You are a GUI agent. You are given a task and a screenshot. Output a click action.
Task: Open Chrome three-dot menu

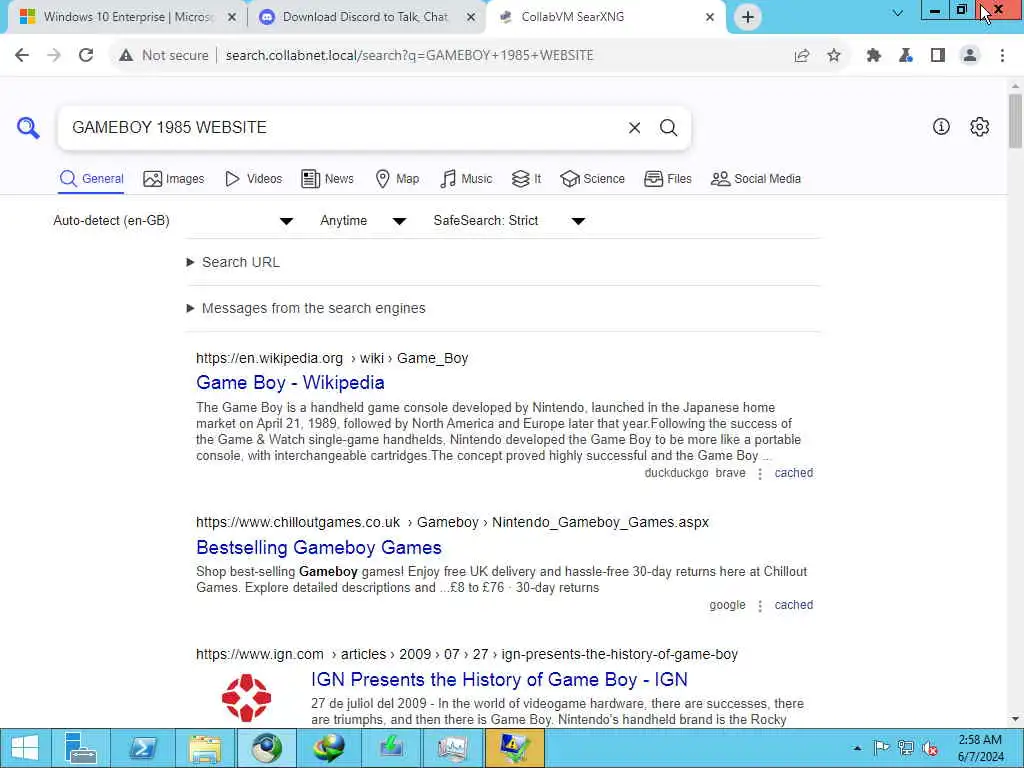tap(1002, 56)
